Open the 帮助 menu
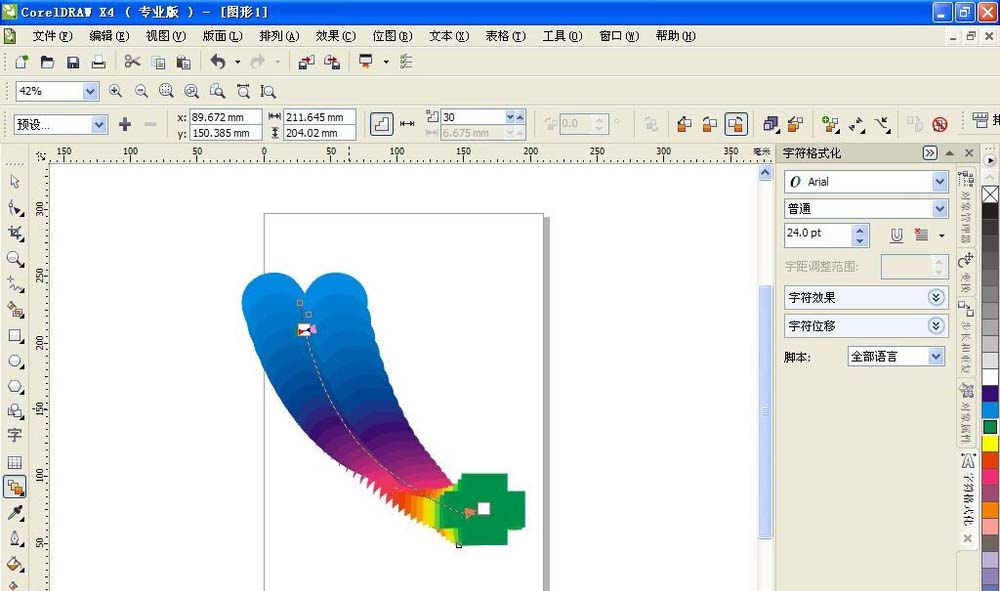 pos(675,36)
